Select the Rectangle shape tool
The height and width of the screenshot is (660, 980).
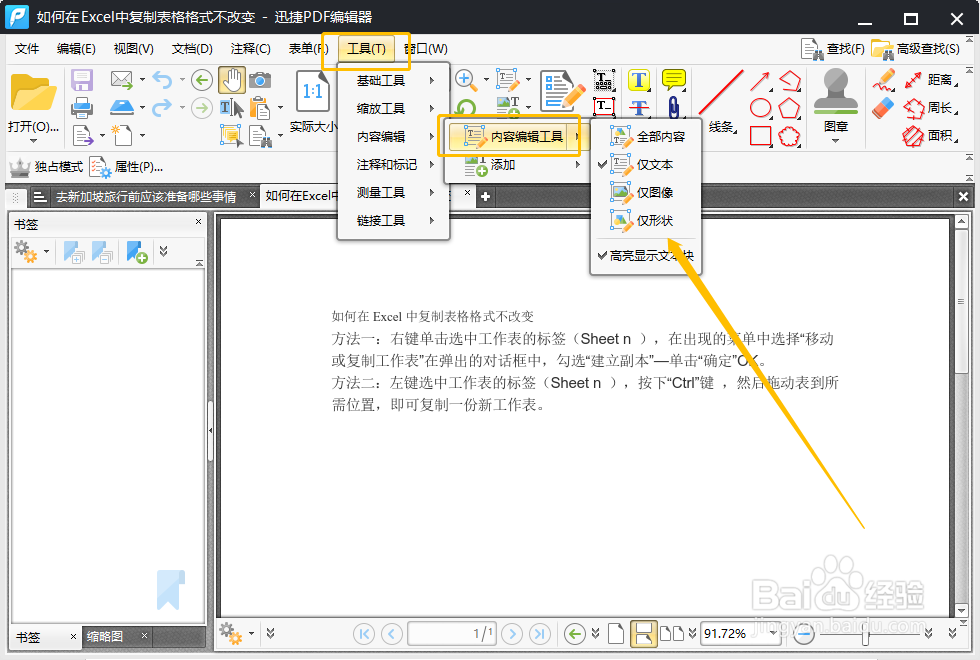pos(760,136)
